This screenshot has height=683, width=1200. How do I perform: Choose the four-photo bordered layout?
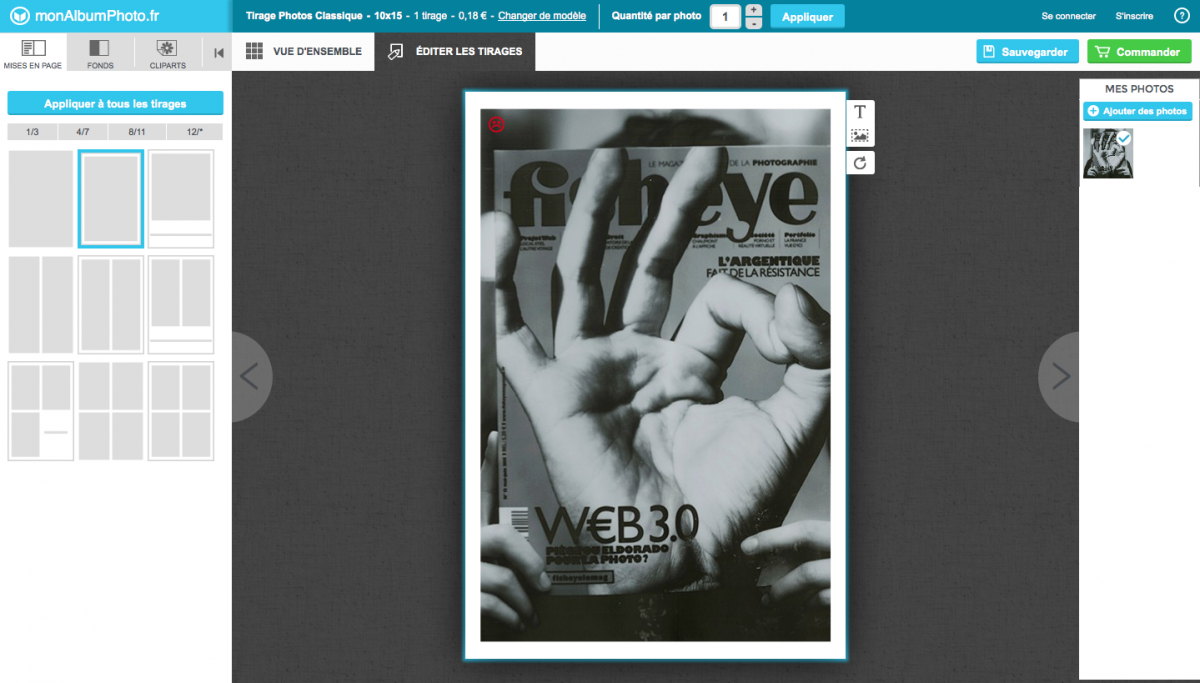click(x=181, y=411)
